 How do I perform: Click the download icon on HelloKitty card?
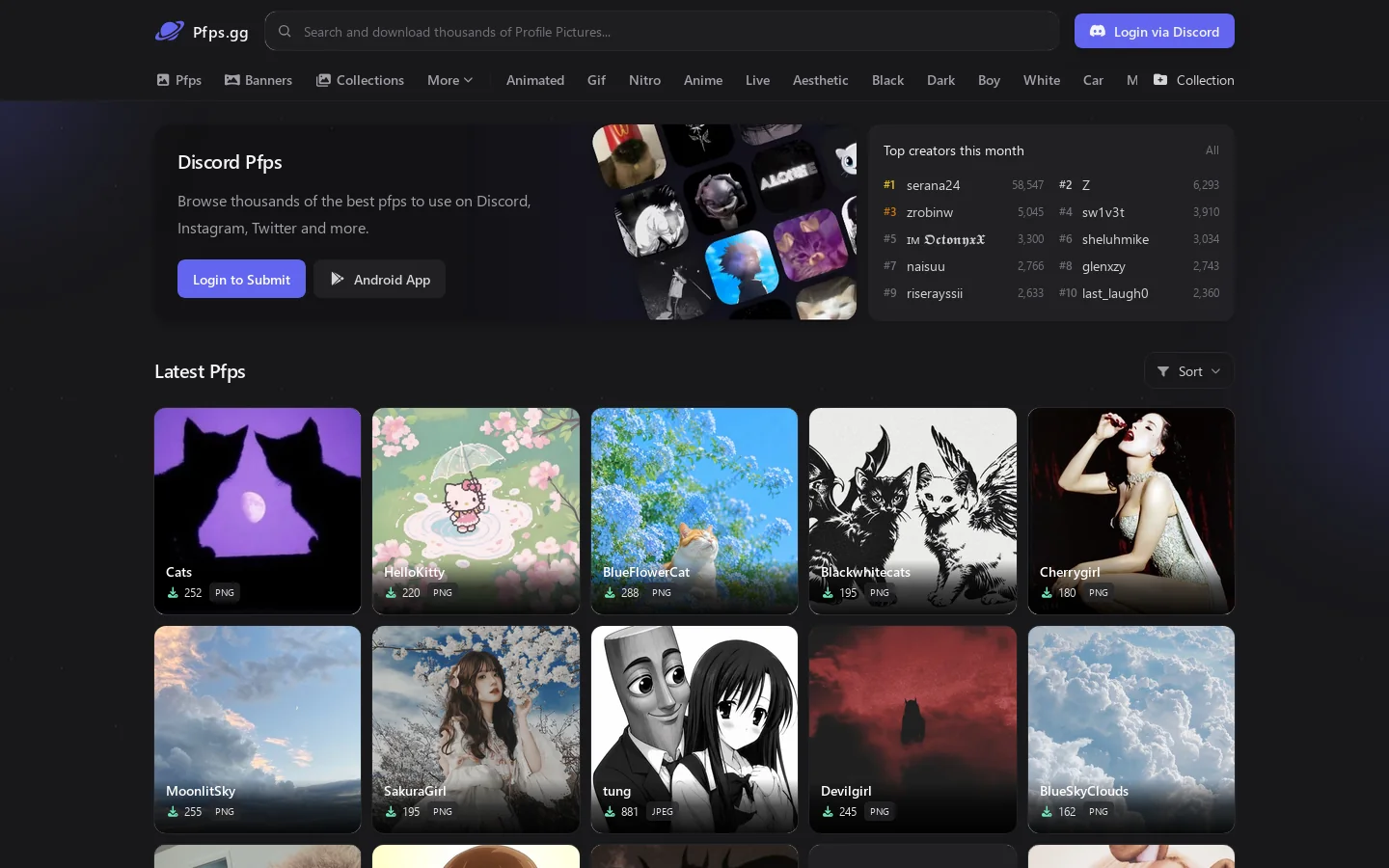click(x=391, y=592)
